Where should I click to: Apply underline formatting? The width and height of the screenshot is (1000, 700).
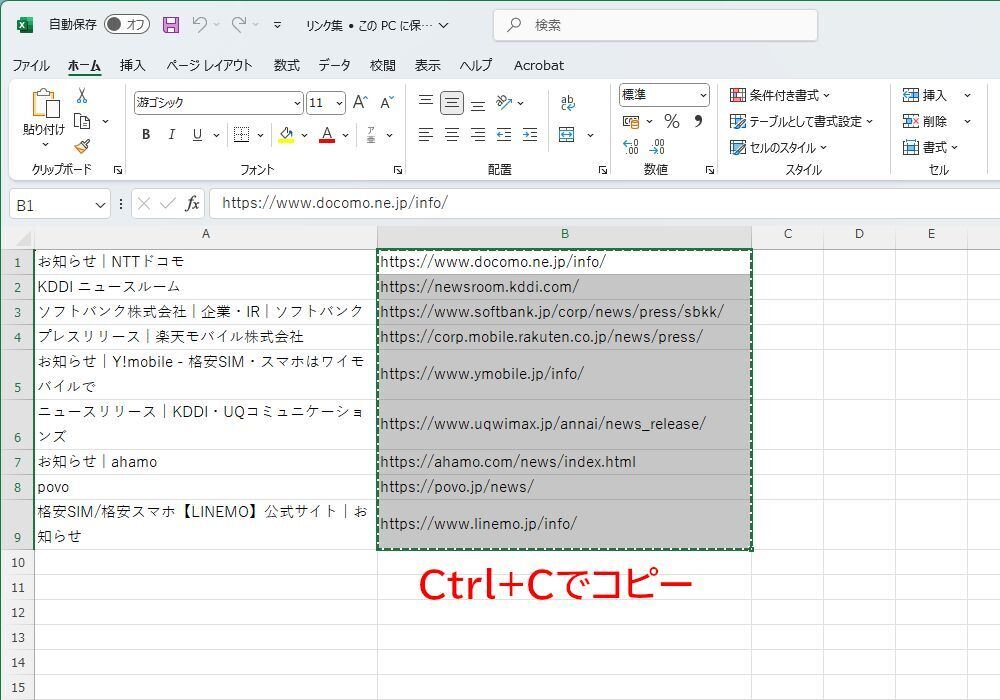198,135
